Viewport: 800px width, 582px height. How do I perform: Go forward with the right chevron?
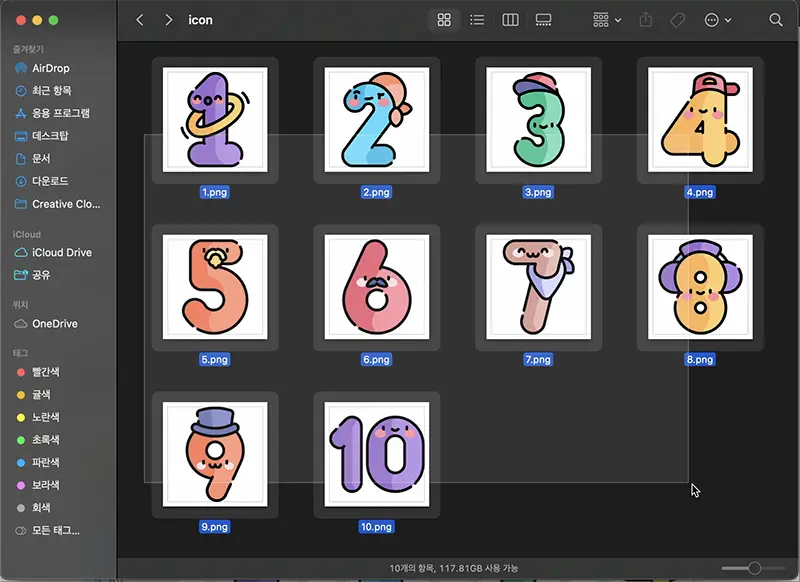click(168, 20)
